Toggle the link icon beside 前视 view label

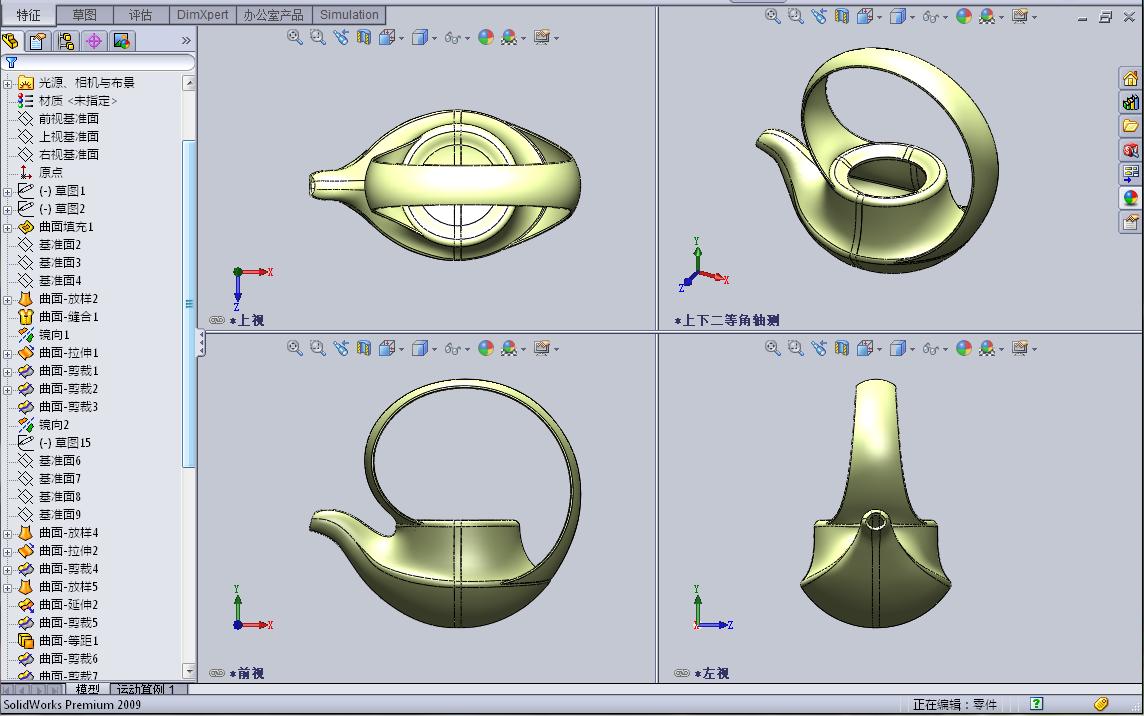217,673
